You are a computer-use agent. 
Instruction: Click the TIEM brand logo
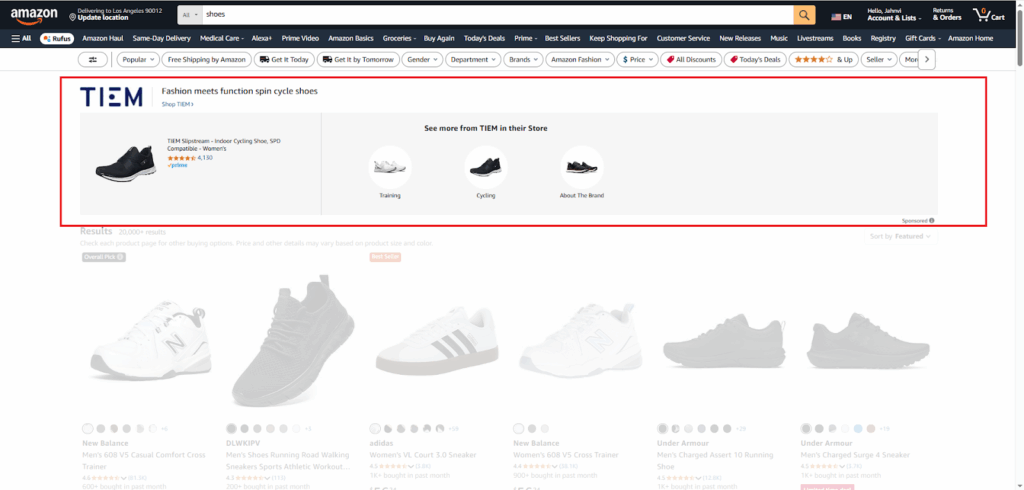[x=111, y=97]
